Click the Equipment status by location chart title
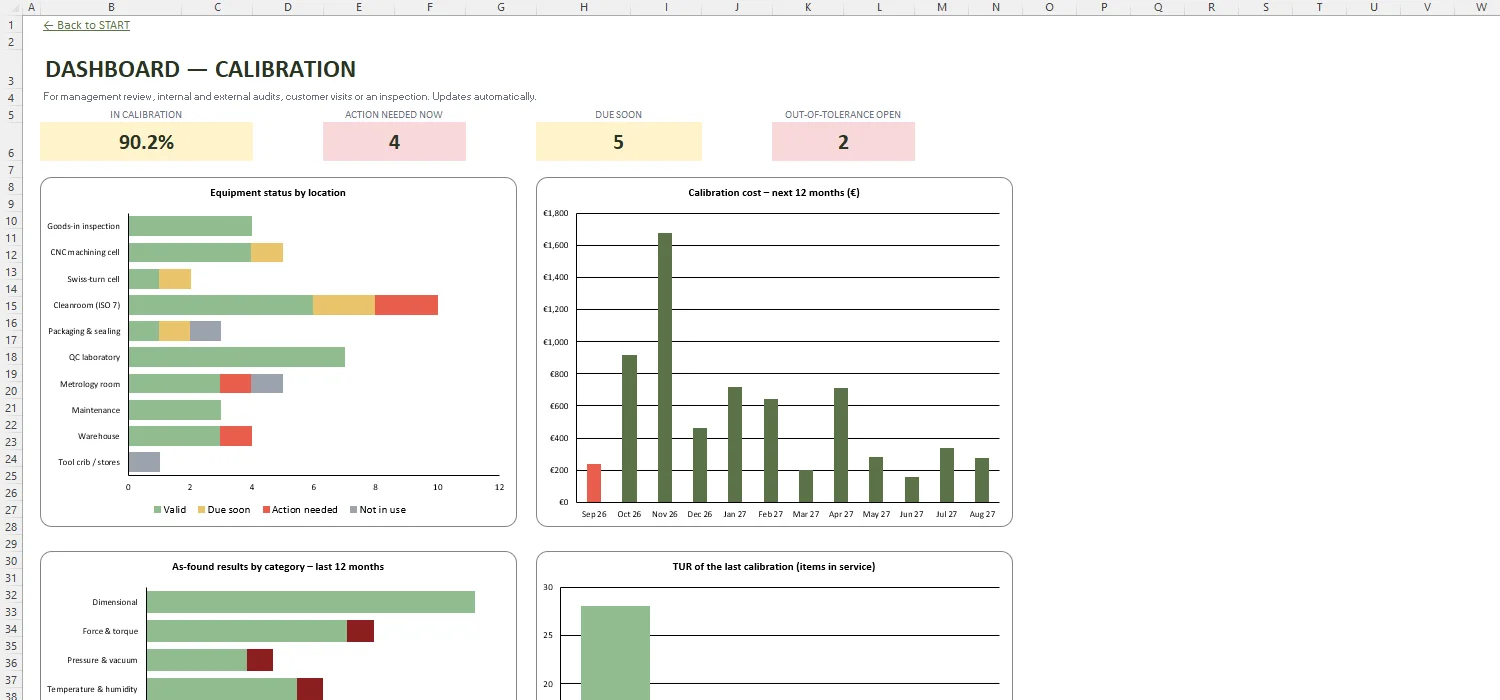Viewport: 1500px width, 700px height. point(278,193)
